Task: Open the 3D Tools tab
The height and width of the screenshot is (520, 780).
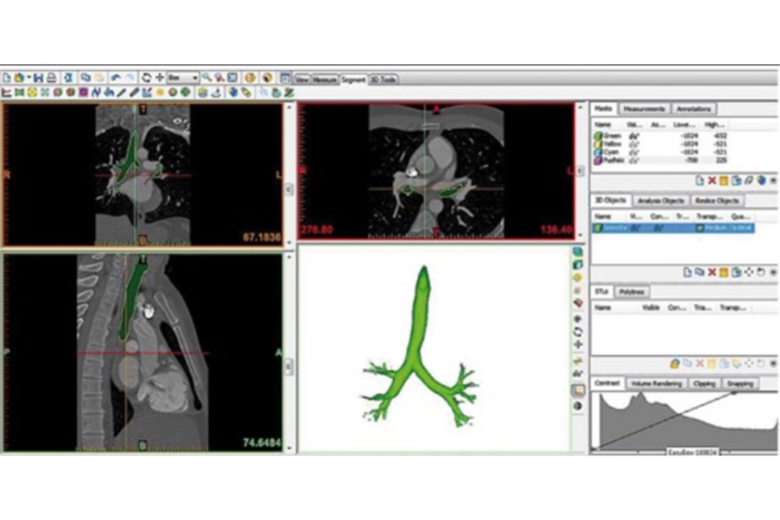Action: click(383, 80)
